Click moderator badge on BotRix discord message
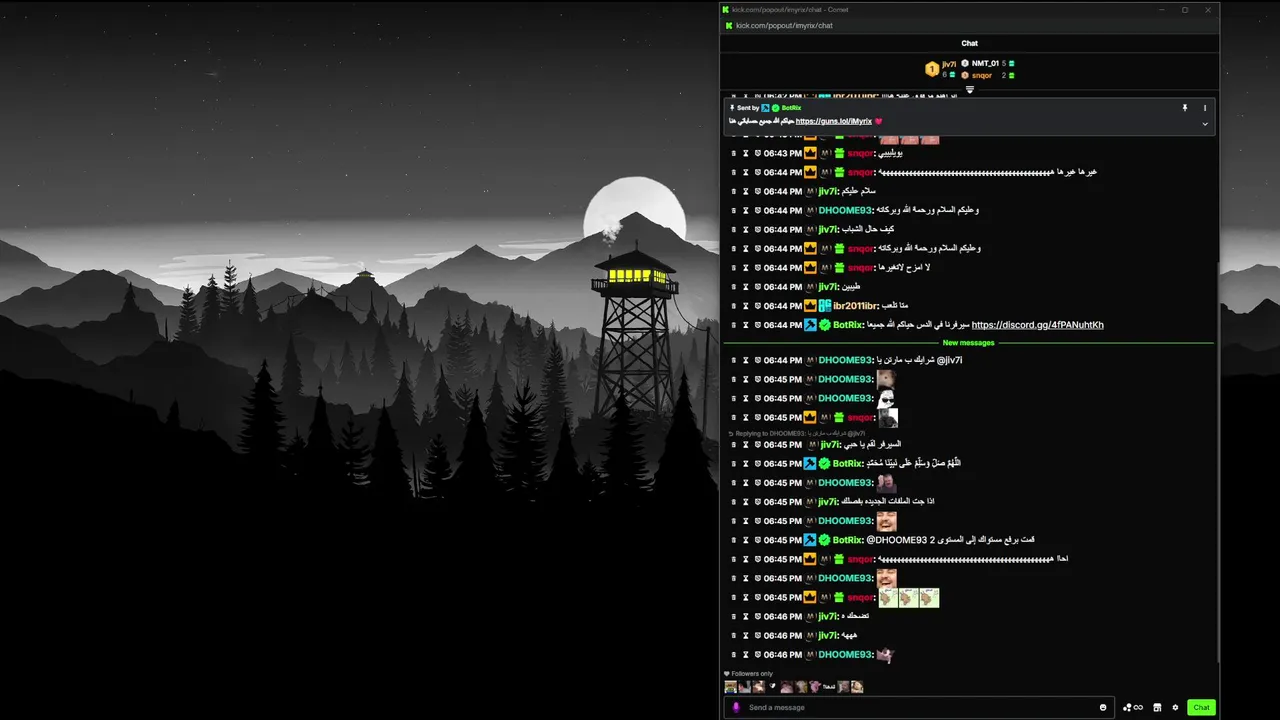 pyautogui.click(x=810, y=325)
